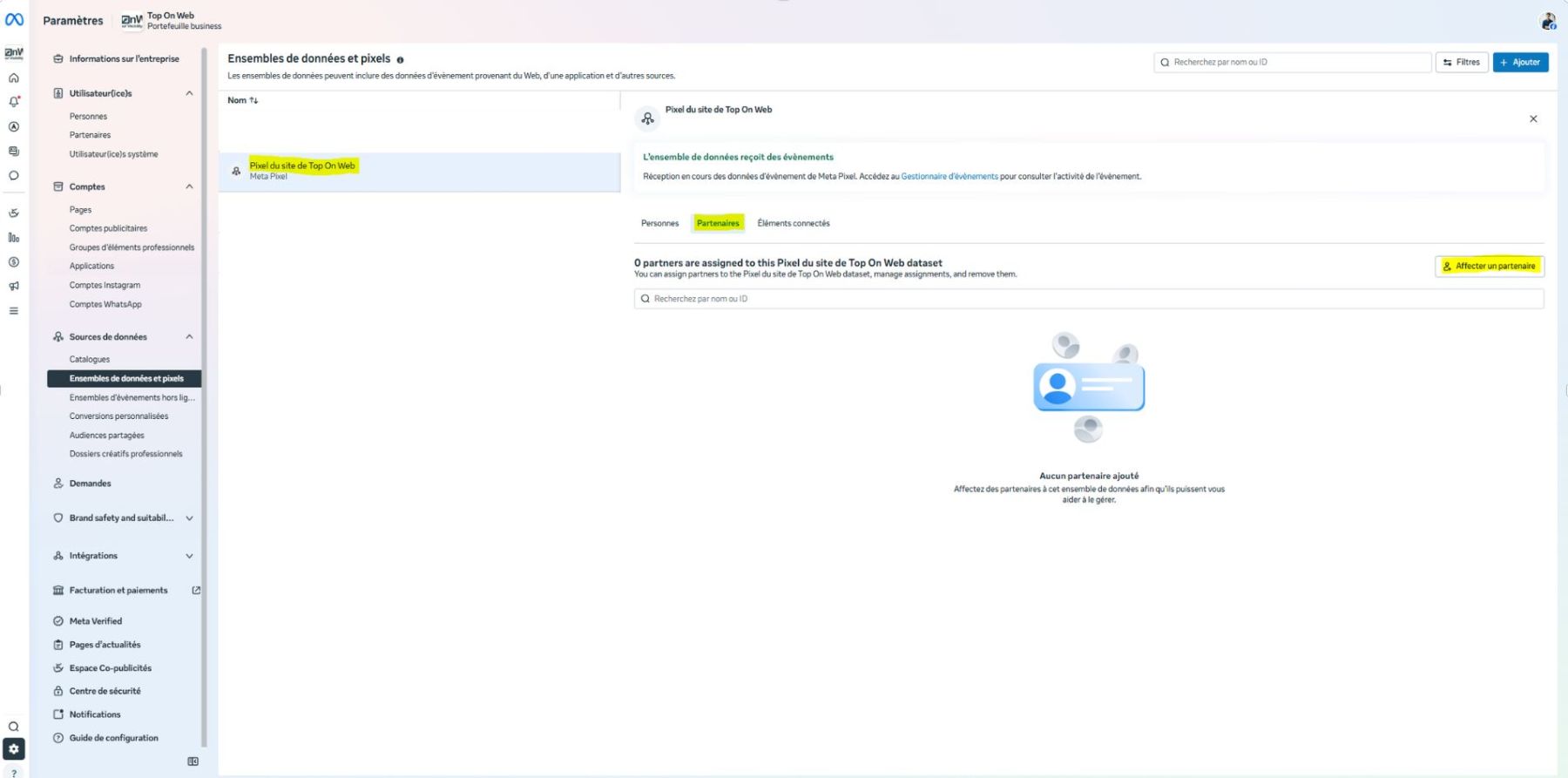Collapse the Comptes section chevron
Viewport: 1568px width, 778px height.
click(189, 186)
